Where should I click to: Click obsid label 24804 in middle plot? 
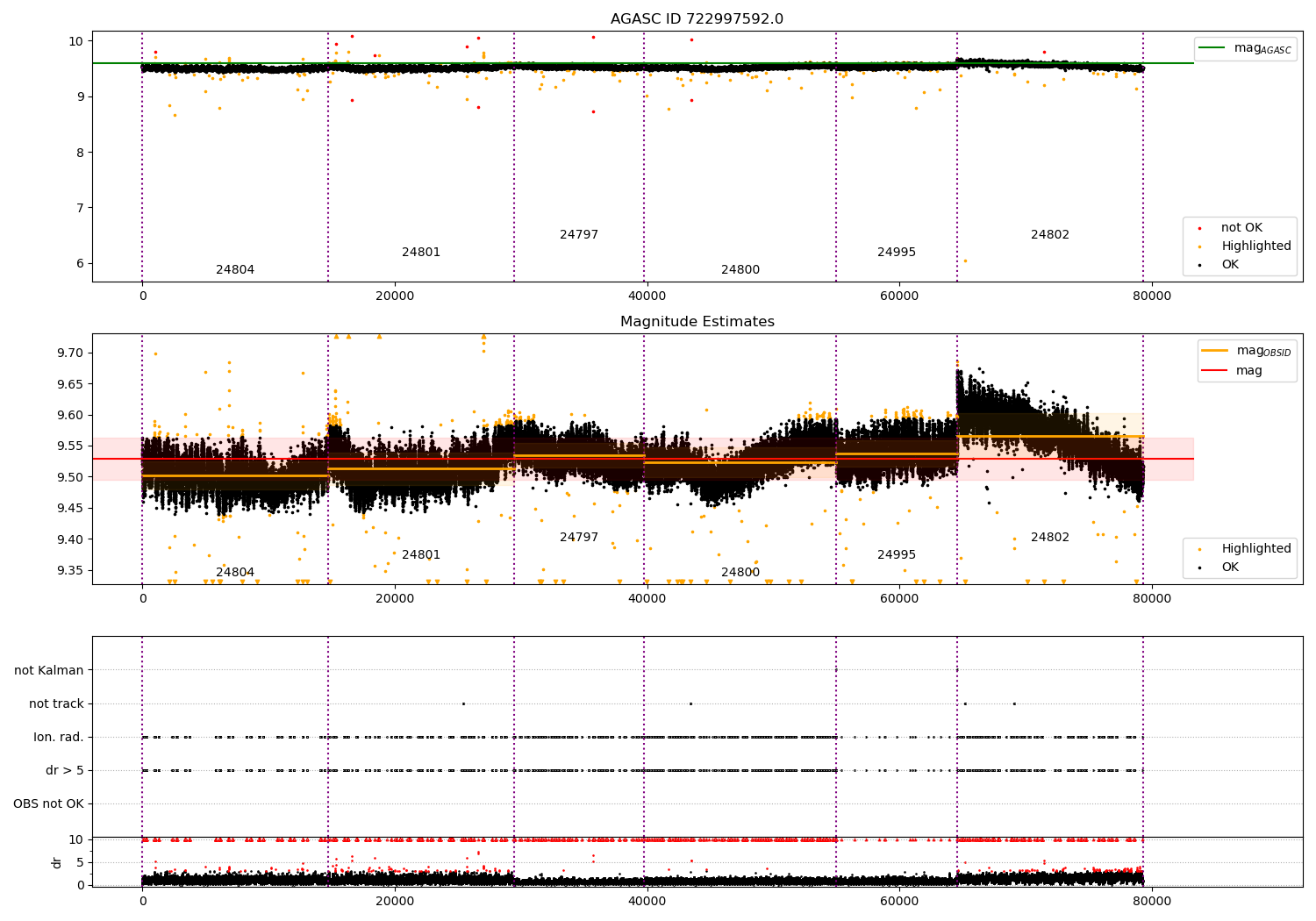coord(235,573)
